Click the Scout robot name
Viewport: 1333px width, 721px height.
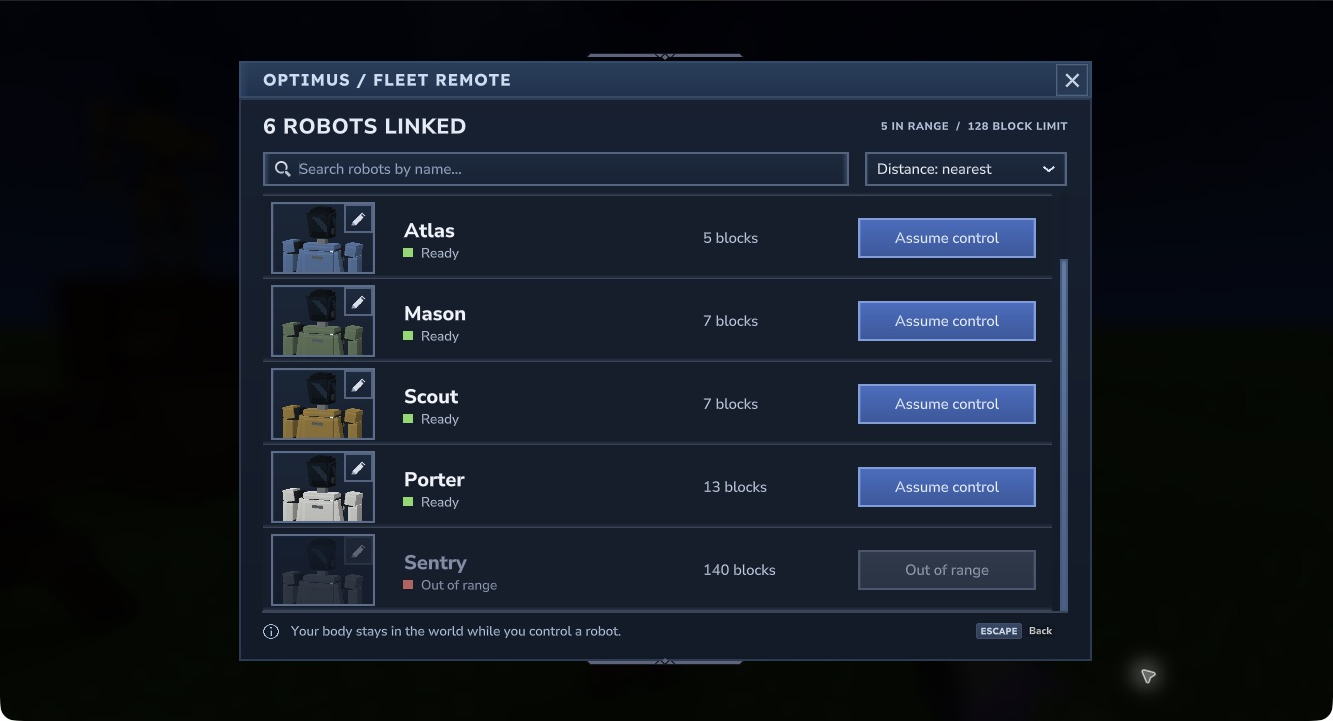point(431,396)
